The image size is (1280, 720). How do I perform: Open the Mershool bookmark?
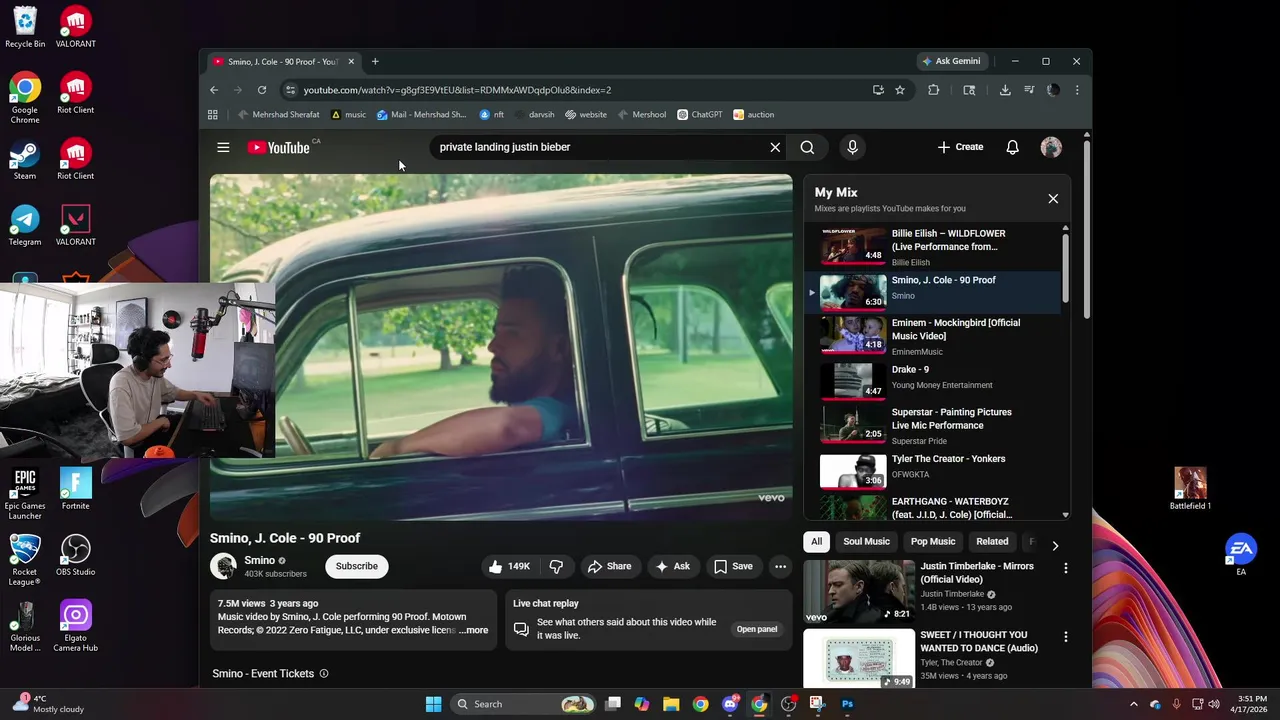pos(642,115)
